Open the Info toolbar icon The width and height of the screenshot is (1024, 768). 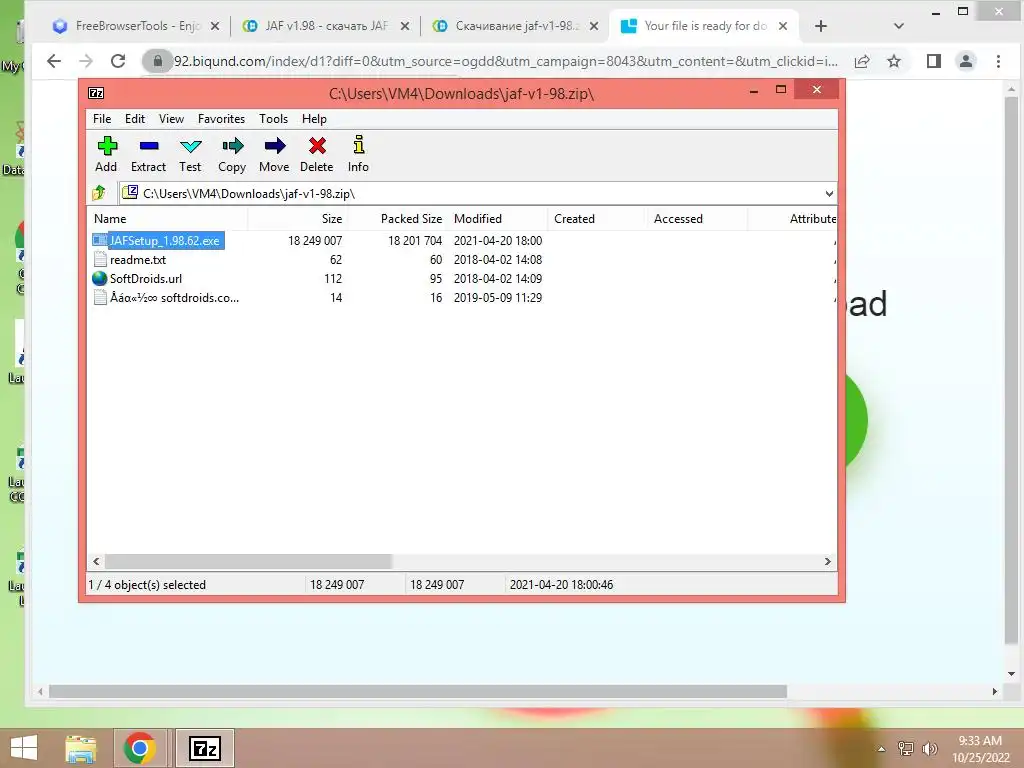(x=359, y=145)
